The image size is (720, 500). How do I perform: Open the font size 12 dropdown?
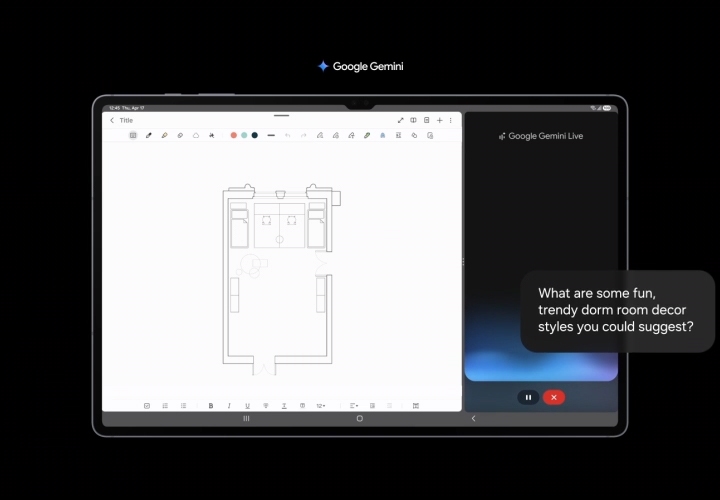coord(321,406)
